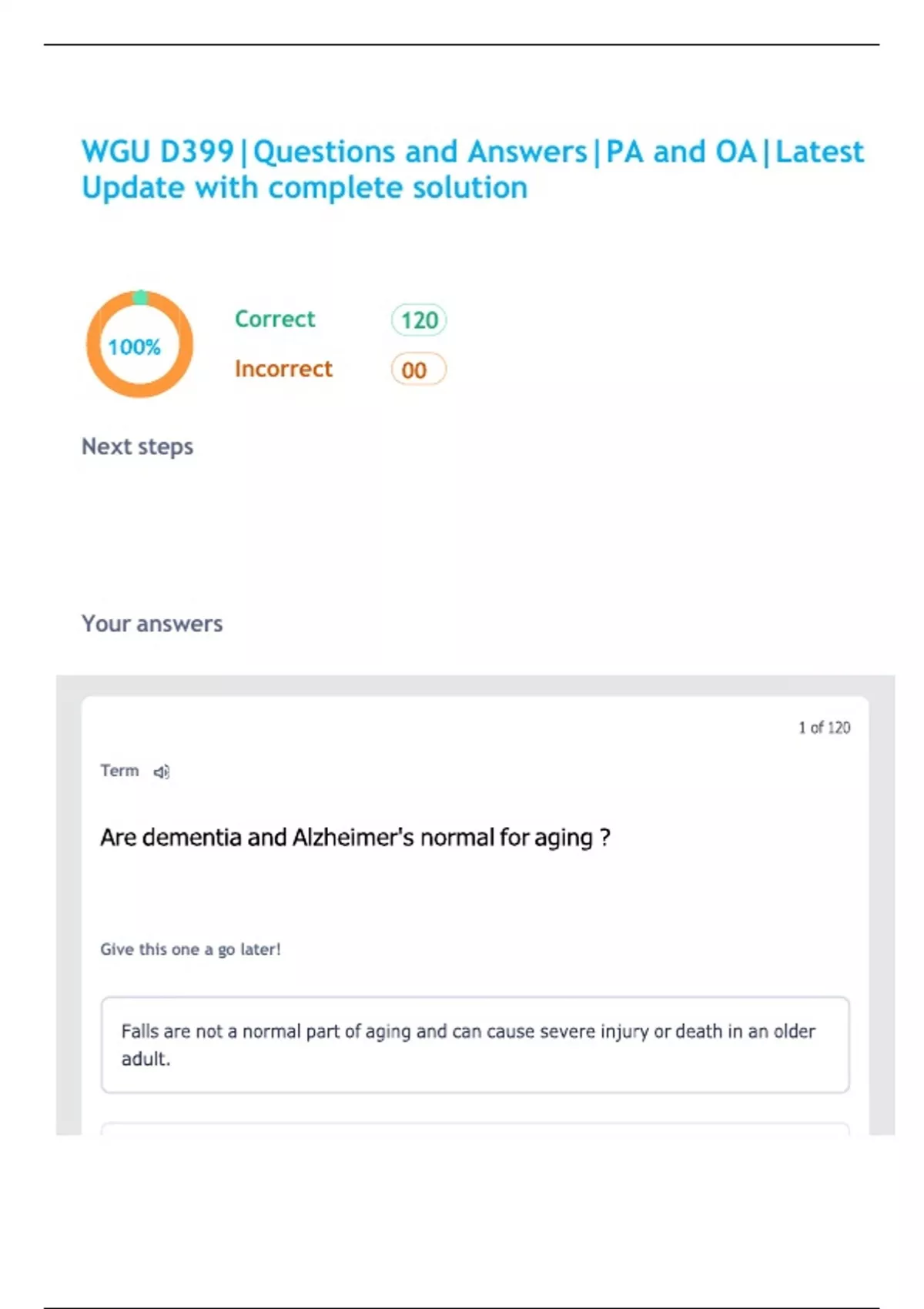Select the dementia and Alzheimer's question text

pos(355,837)
